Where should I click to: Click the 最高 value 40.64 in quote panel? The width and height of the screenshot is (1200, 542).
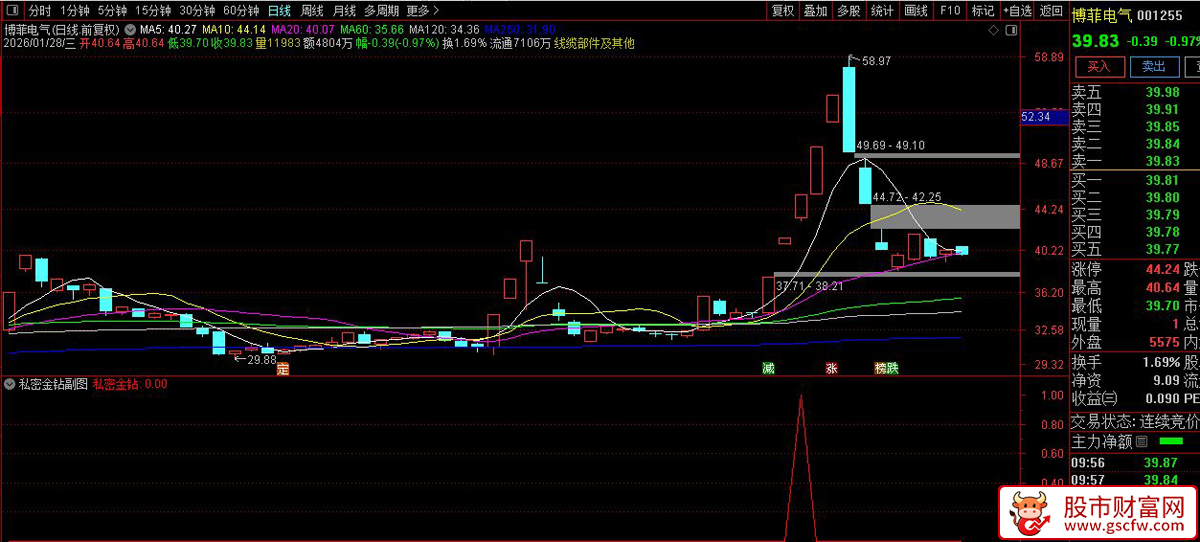point(1162,287)
